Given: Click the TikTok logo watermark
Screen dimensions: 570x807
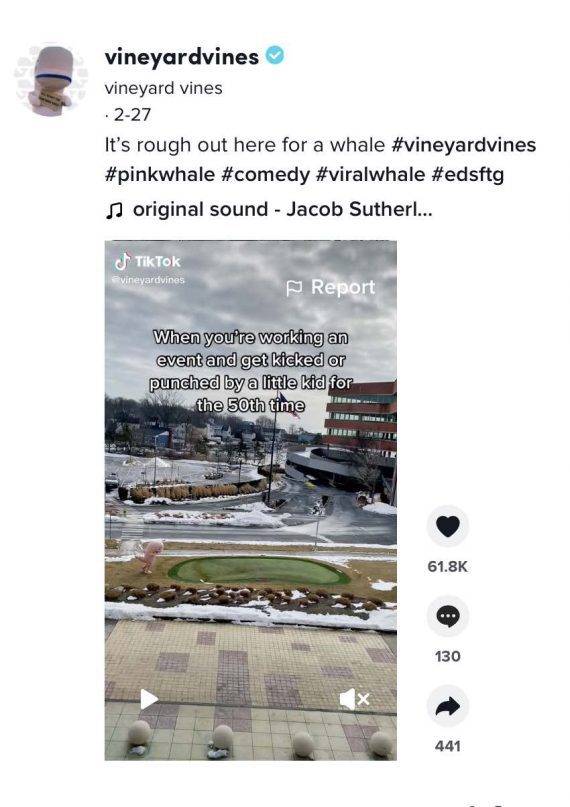Looking at the screenshot, I should (148, 261).
